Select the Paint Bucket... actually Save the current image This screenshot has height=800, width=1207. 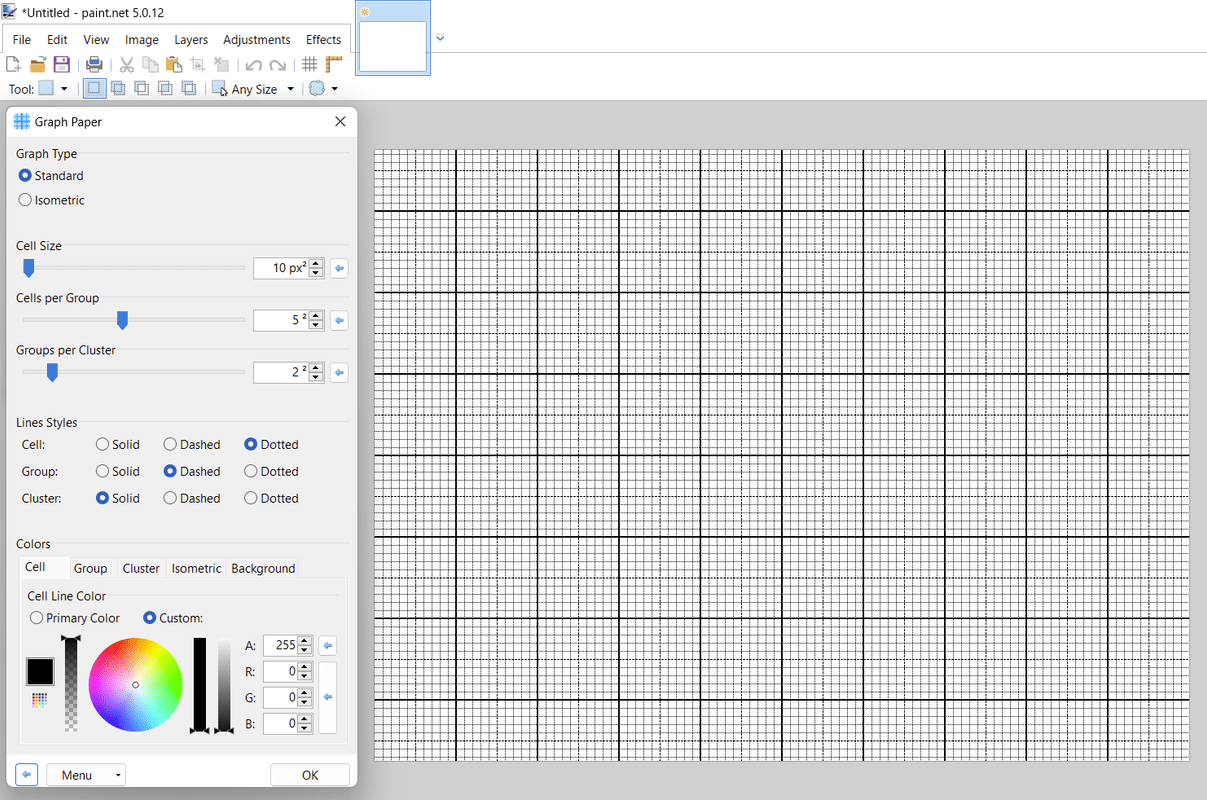click(61, 63)
